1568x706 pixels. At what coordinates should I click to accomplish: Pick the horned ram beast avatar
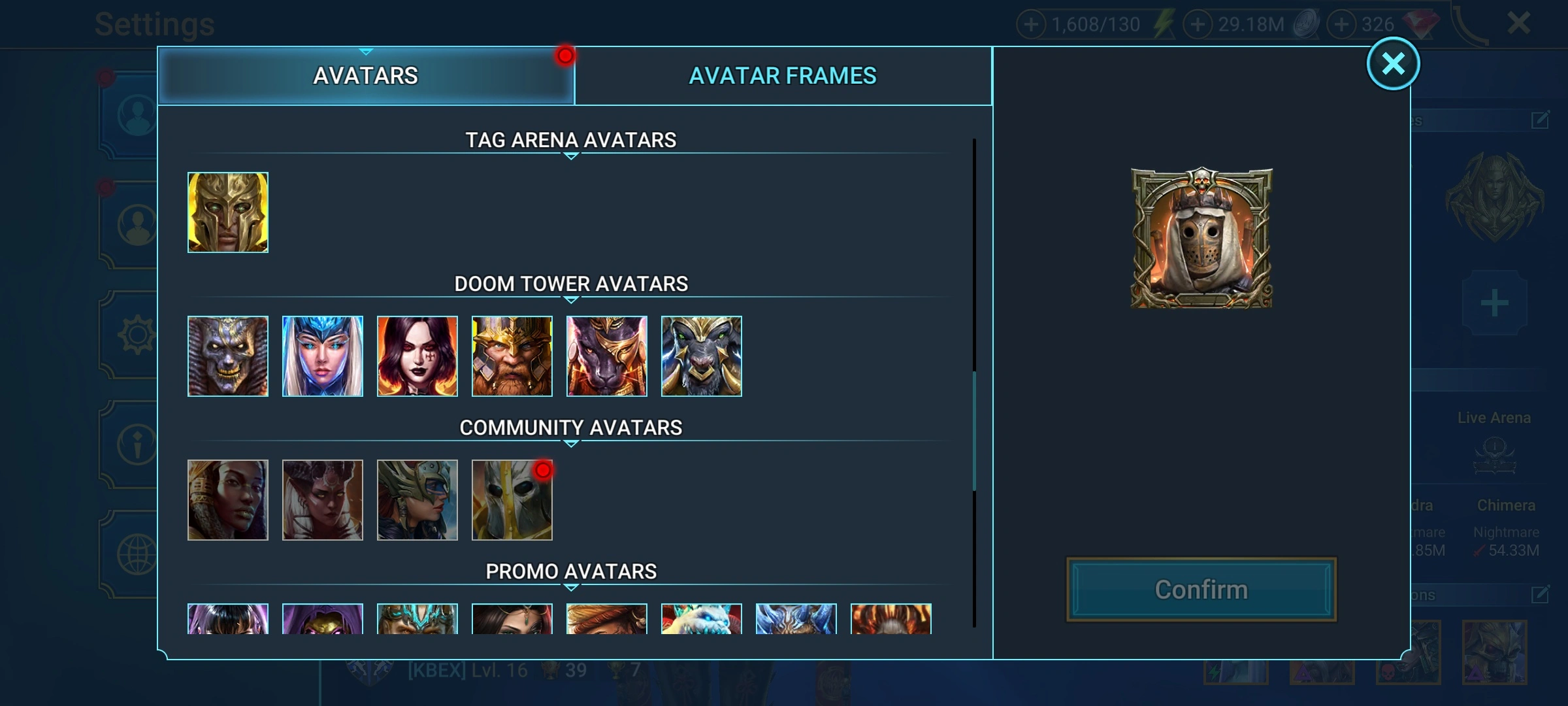pyautogui.click(x=701, y=356)
